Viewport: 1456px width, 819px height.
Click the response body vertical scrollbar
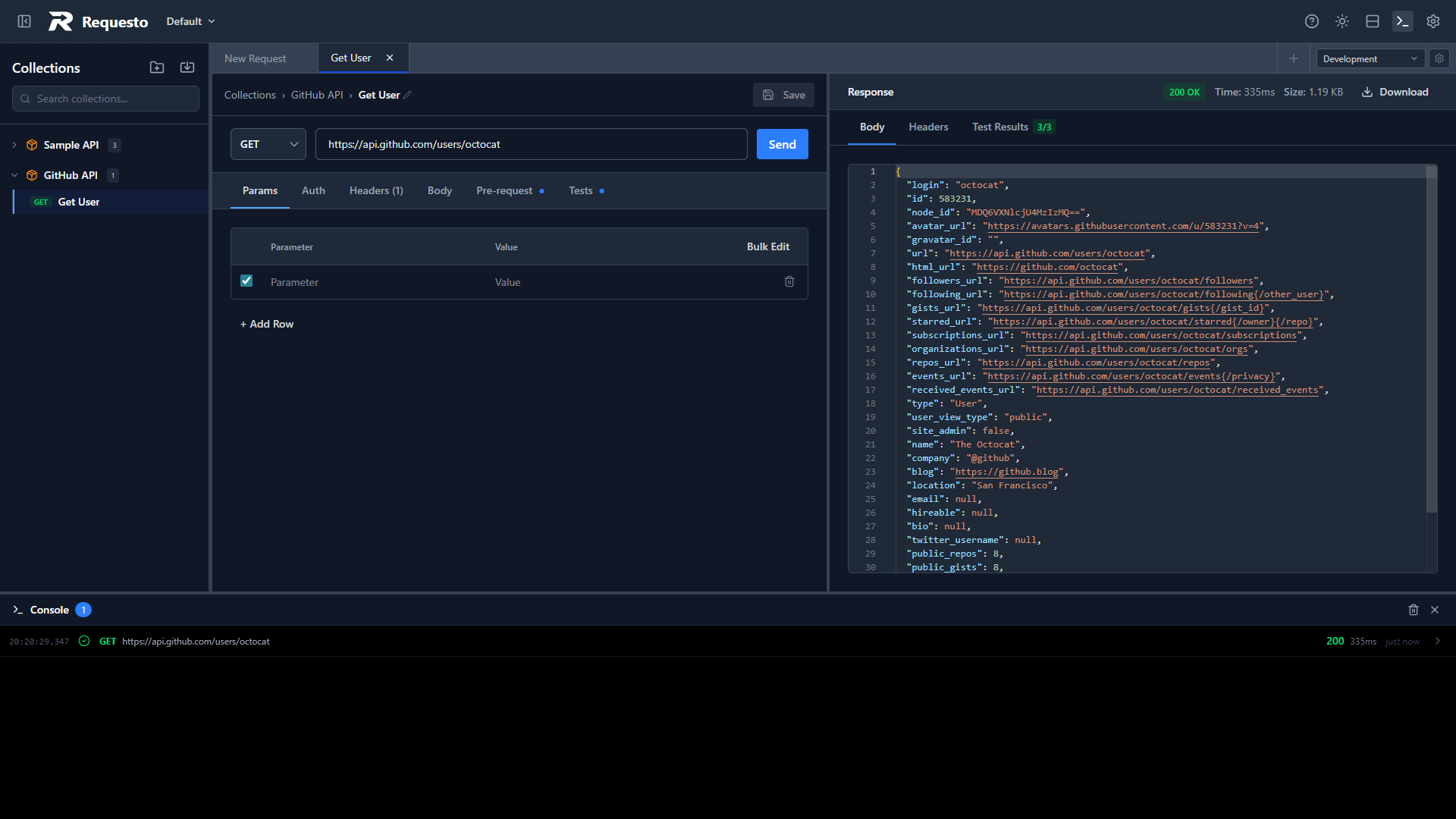pyautogui.click(x=1432, y=339)
